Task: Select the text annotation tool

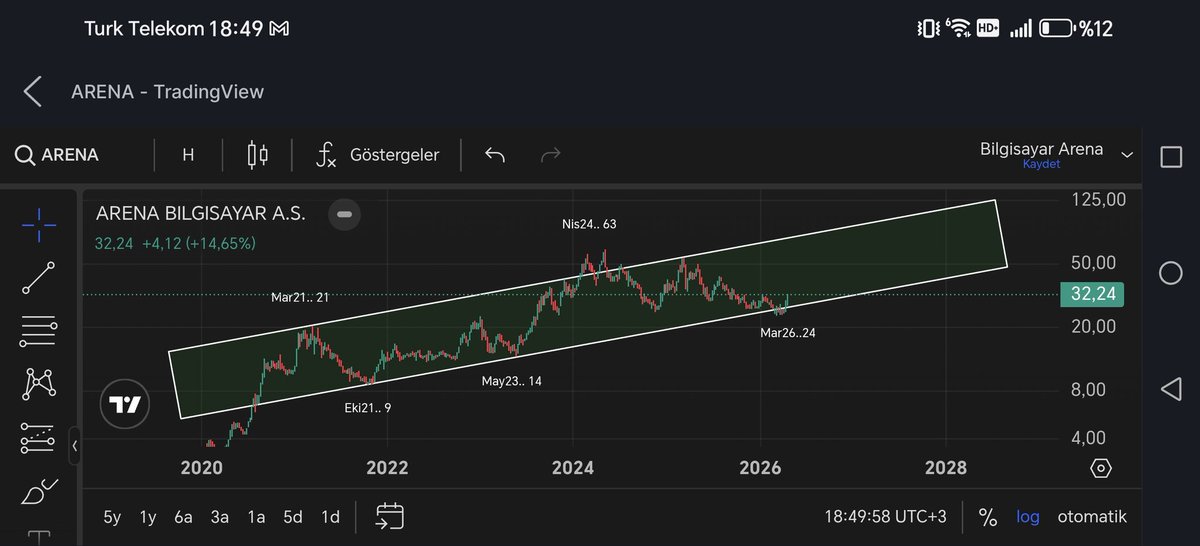Action: pyautogui.click(x=38, y=538)
